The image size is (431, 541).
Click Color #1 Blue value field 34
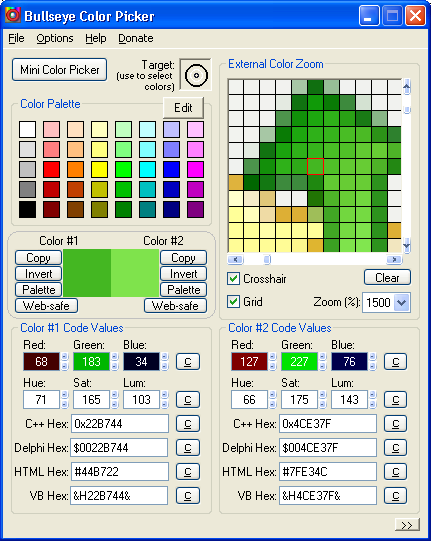(x=141, y=362)
